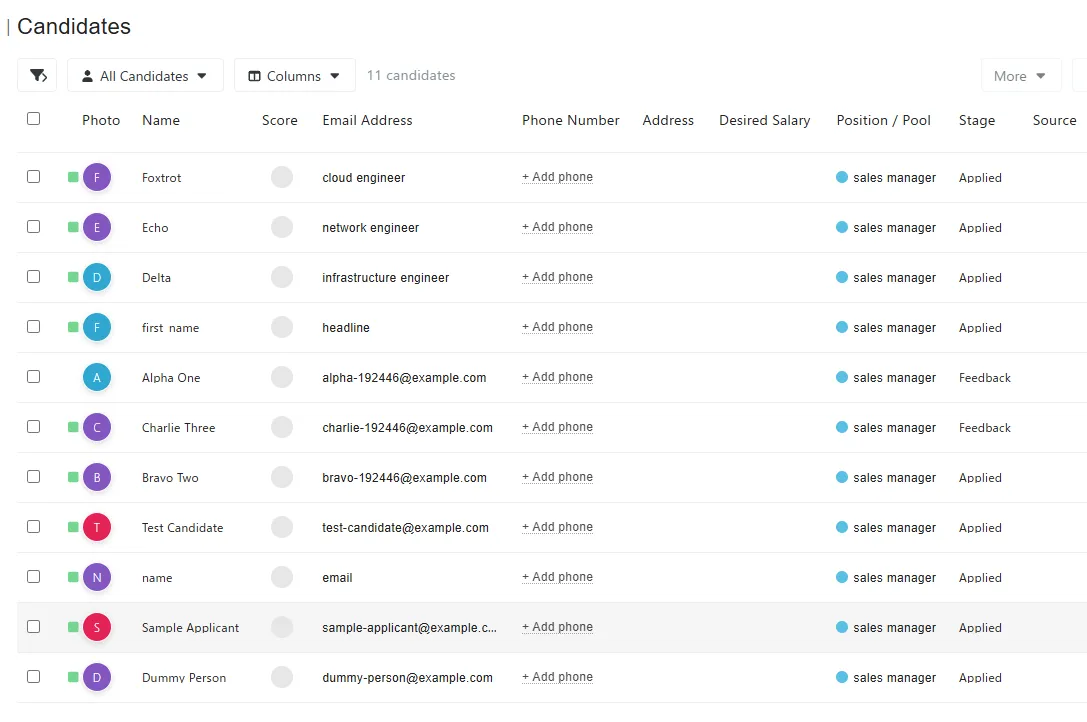Open Charlie Three's purple C avatar
Viewport: 1087px width, 722px height.
(97, 427)
